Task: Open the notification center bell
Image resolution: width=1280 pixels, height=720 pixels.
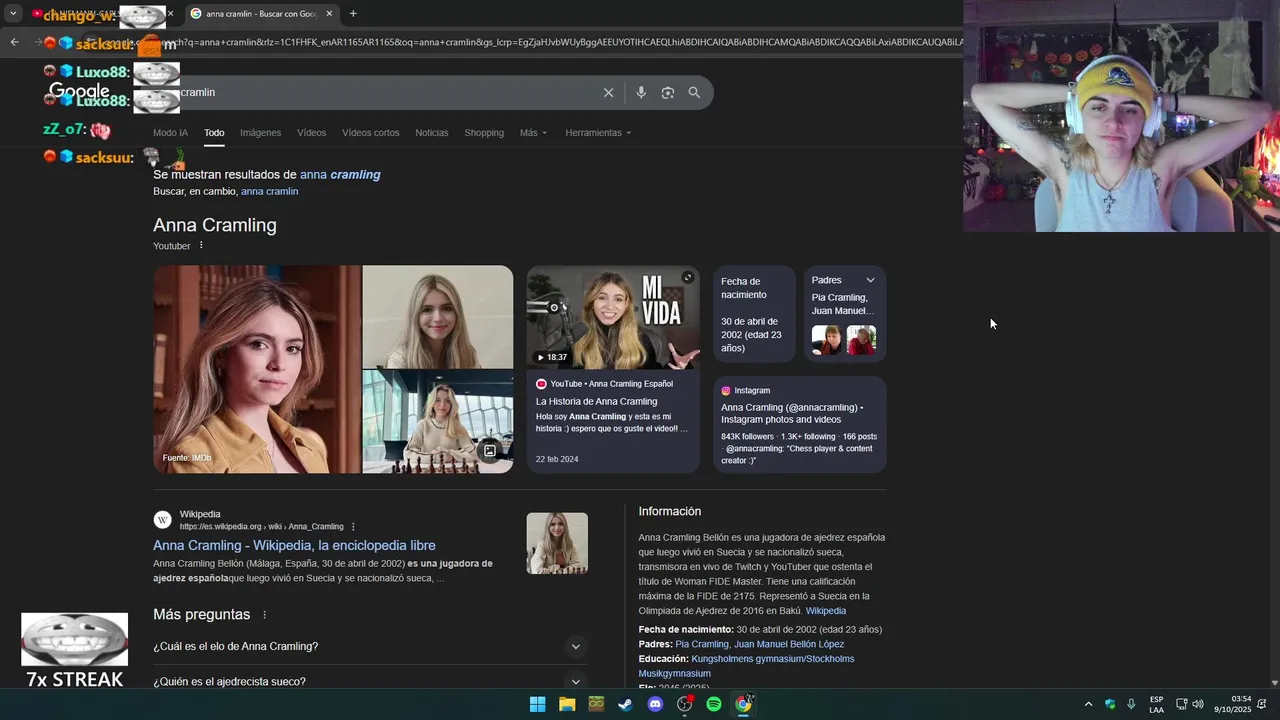Action: point(1261,704)
